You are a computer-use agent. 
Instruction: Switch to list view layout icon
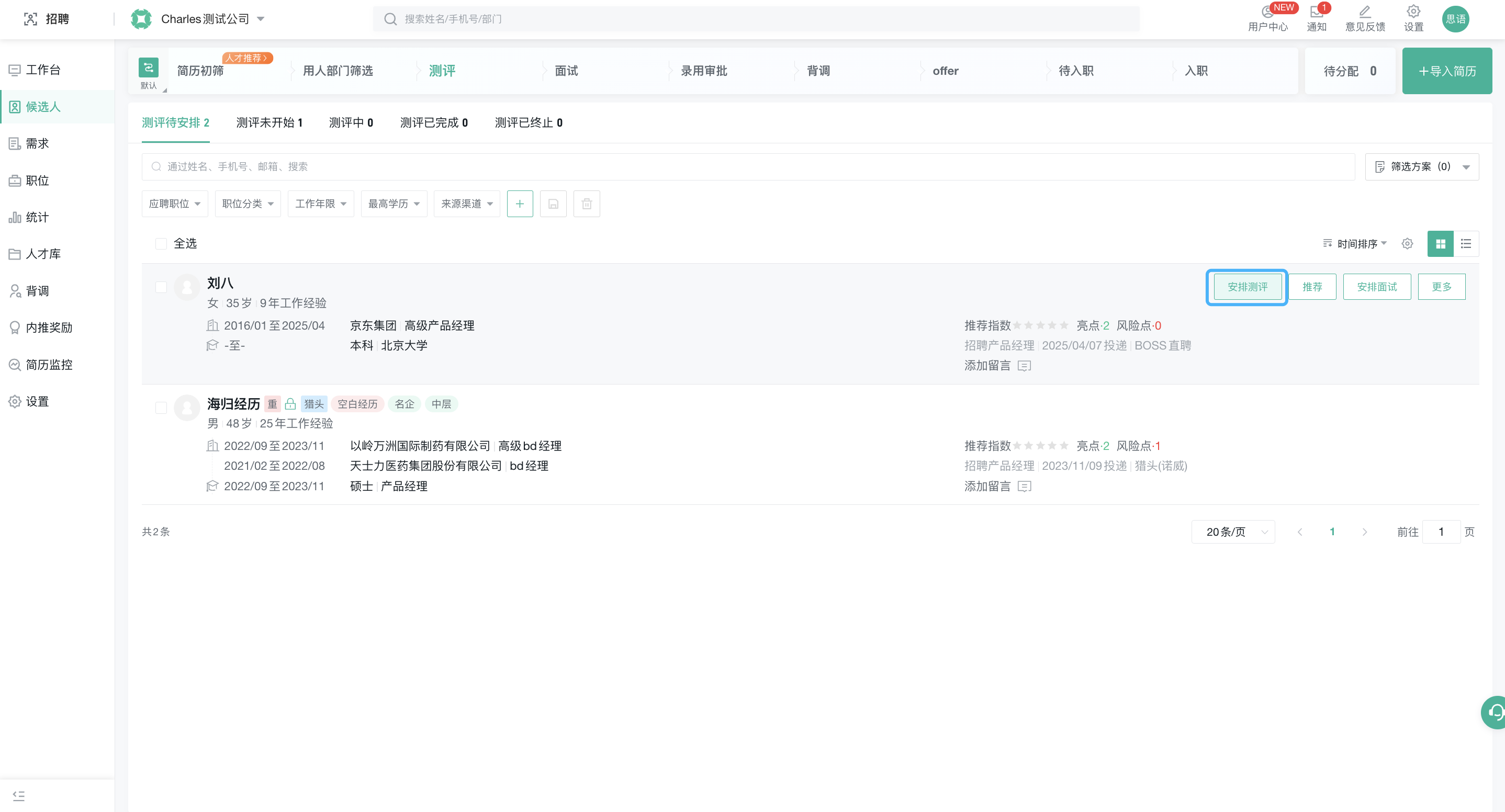tap(1465, 244)
